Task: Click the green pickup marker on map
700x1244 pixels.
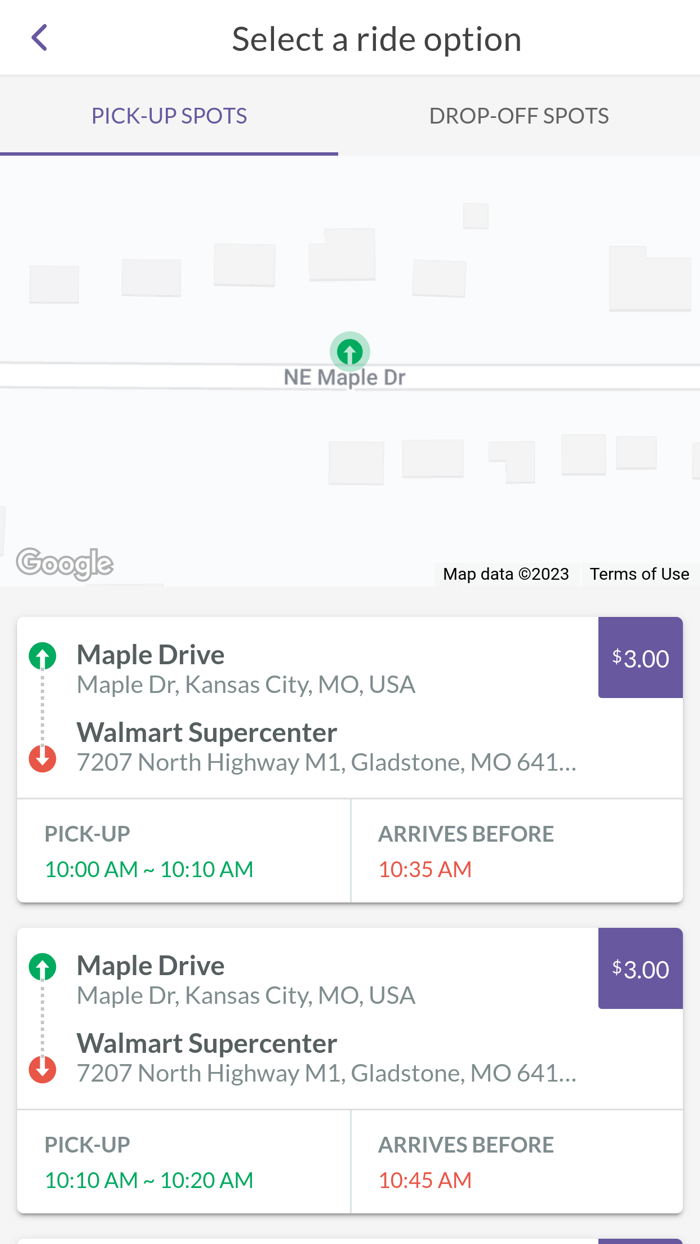Action: coord(350,352)
